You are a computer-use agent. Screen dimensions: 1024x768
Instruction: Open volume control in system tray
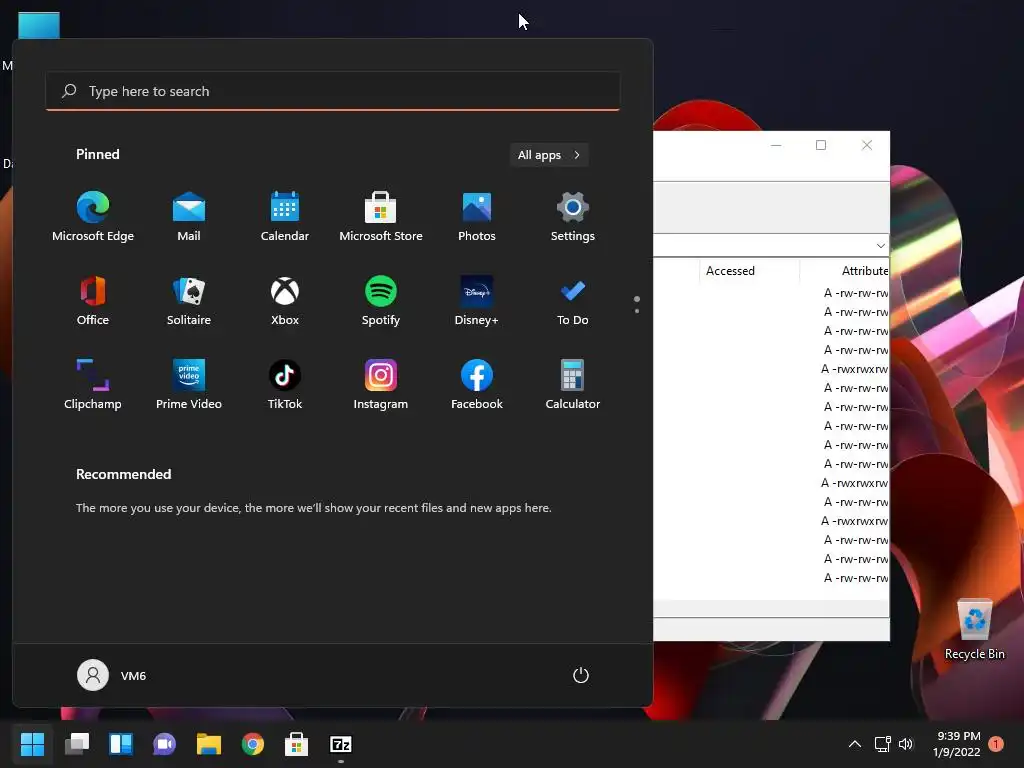[906, 744]
